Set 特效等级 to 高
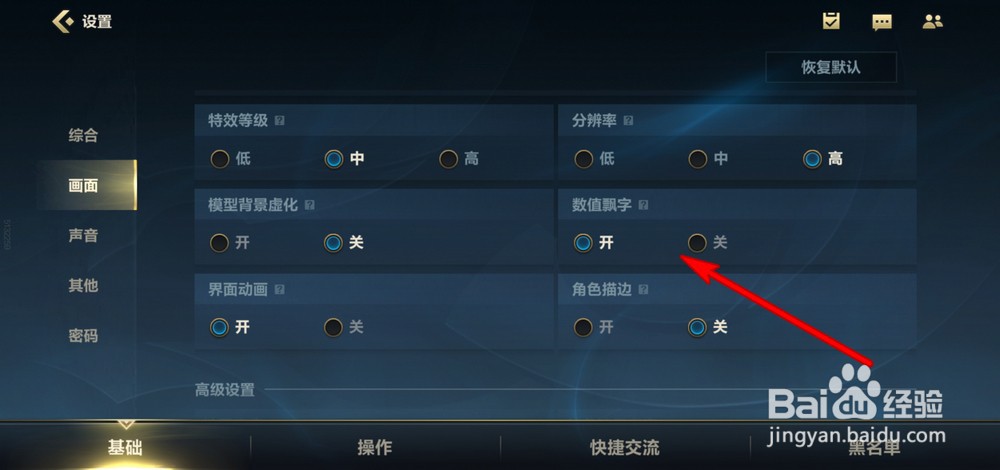Image resolution: width=1000 pixels, height=470 pixels. pos(459,158)
